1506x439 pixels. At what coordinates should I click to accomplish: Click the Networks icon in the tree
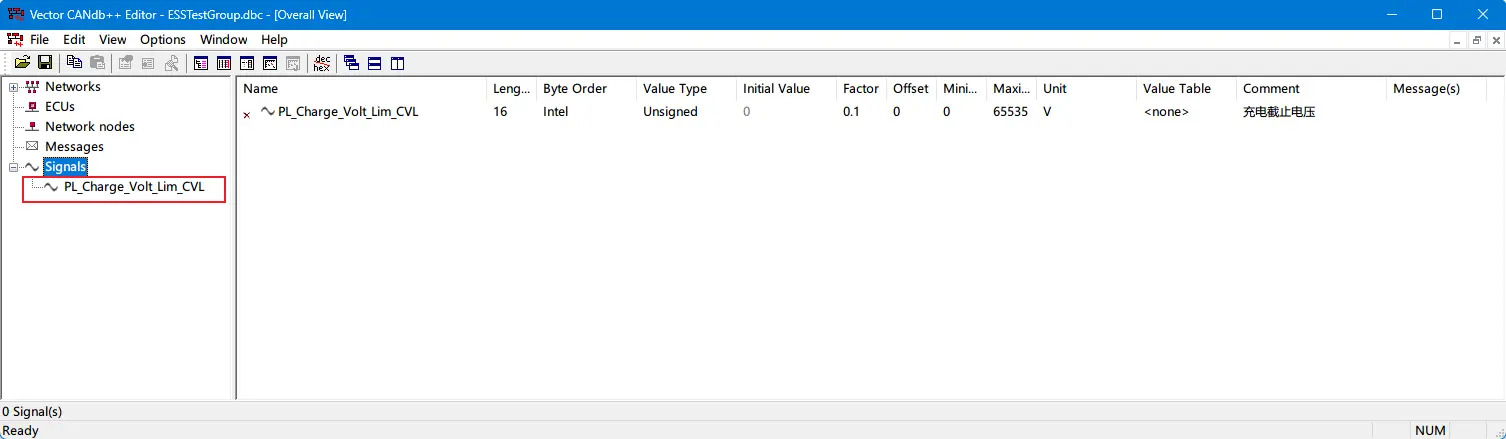32,87
